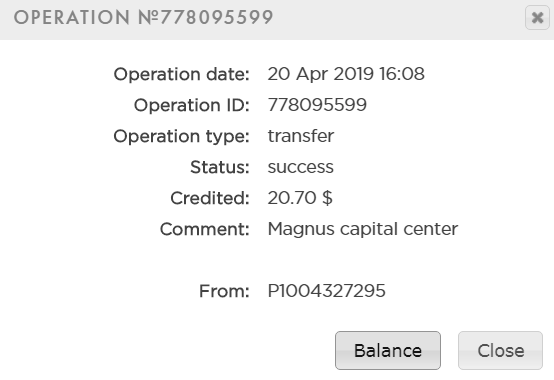The image size is (554, 380).
Task: Click the Operation date label
Action: coord(182,75)
